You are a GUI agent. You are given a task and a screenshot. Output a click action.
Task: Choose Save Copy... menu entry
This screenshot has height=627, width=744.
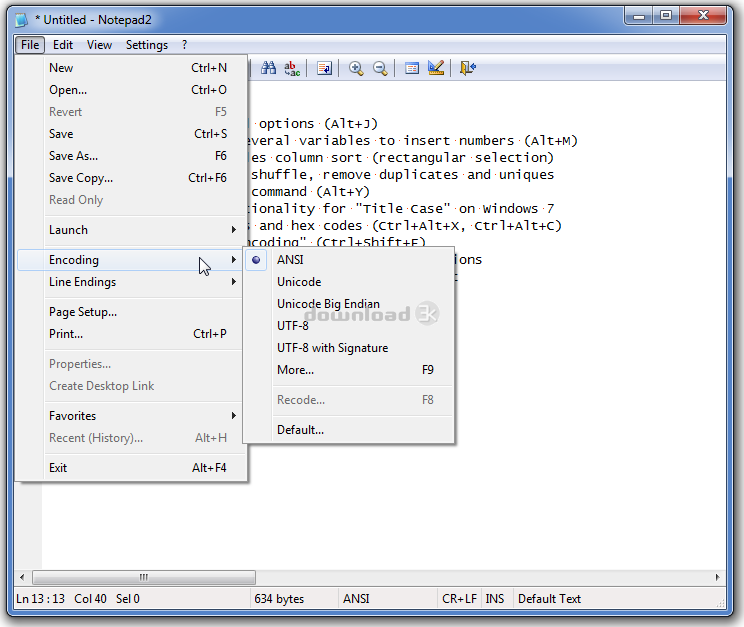point(131,178)
